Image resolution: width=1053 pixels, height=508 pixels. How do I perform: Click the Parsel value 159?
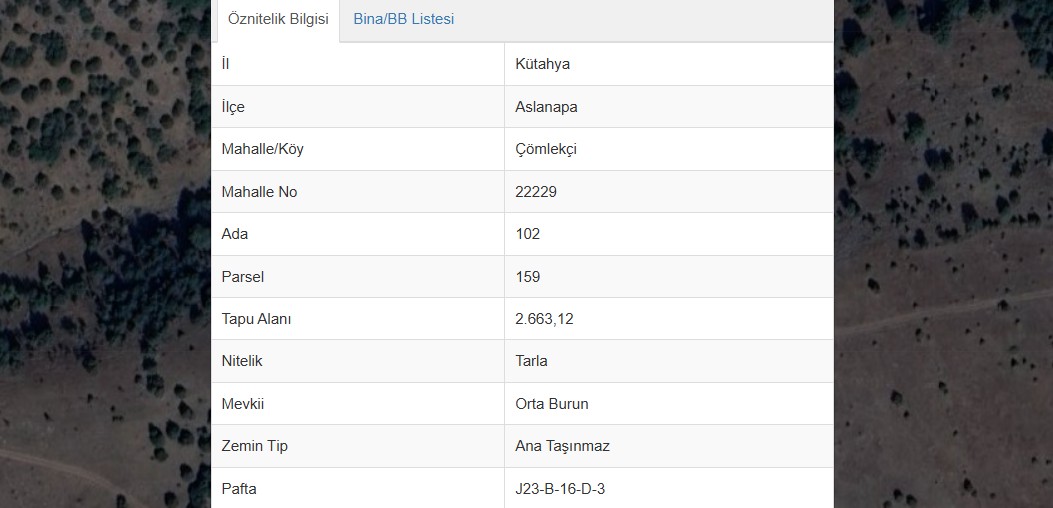pyautogui.click(x=528, y=277)
